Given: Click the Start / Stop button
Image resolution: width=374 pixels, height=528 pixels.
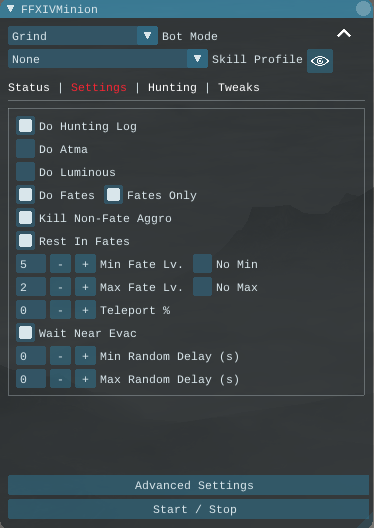Looking at the screenshot, I should (x=189, y=509).
